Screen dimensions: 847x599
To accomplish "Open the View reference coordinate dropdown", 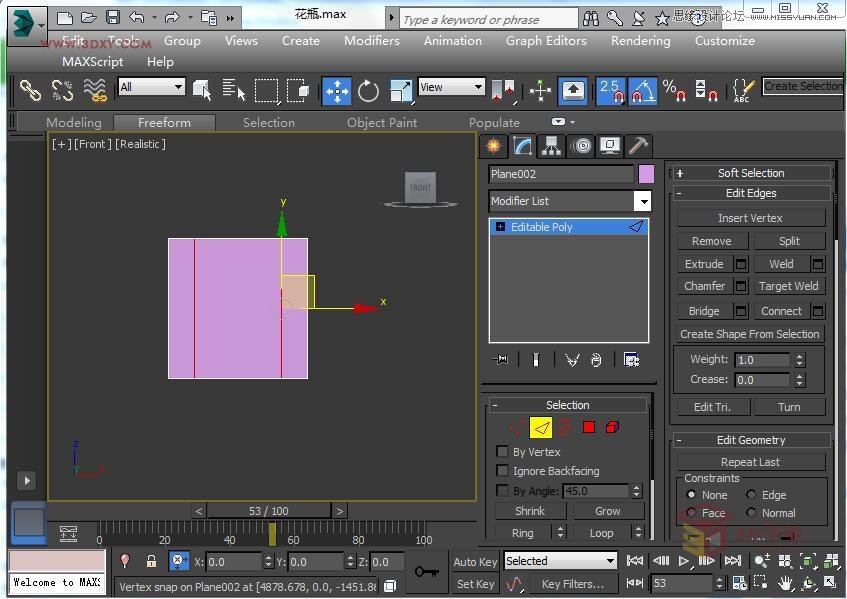I will 451,88.
